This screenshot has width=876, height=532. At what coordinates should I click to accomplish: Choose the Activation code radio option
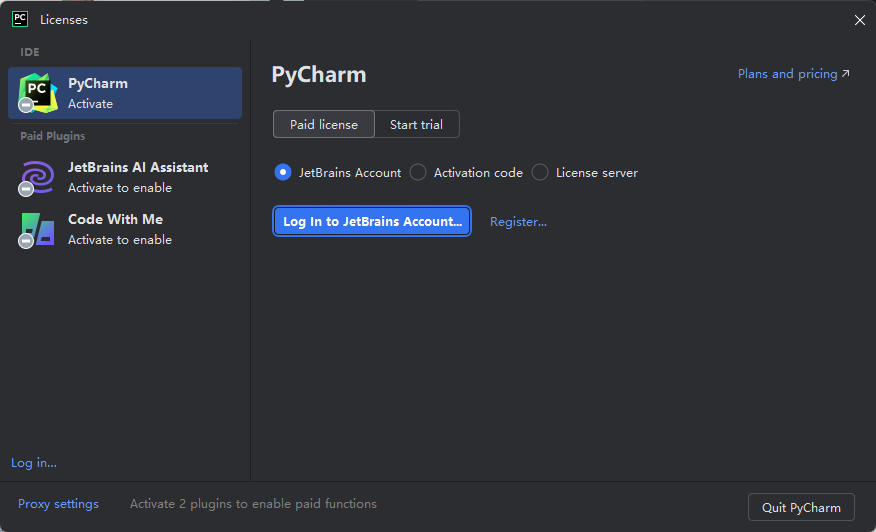click(x=466, y=173)
